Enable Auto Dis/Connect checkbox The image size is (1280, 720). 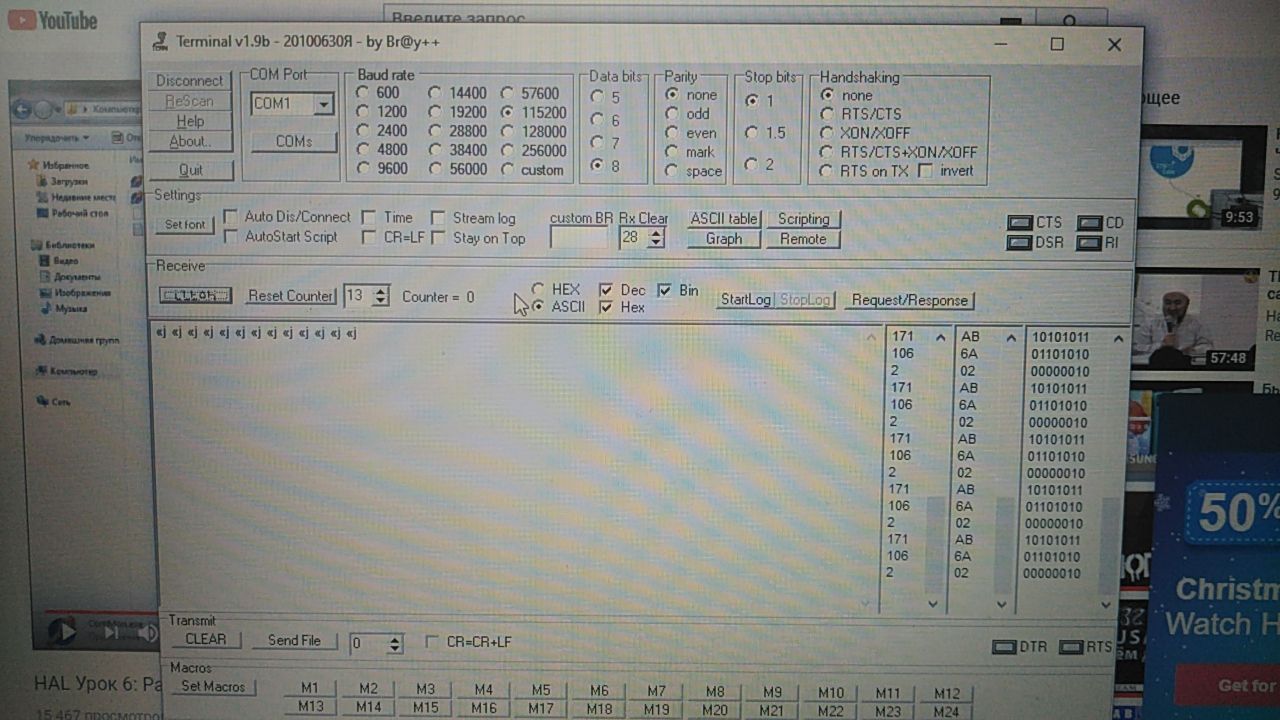pos(231,217)
